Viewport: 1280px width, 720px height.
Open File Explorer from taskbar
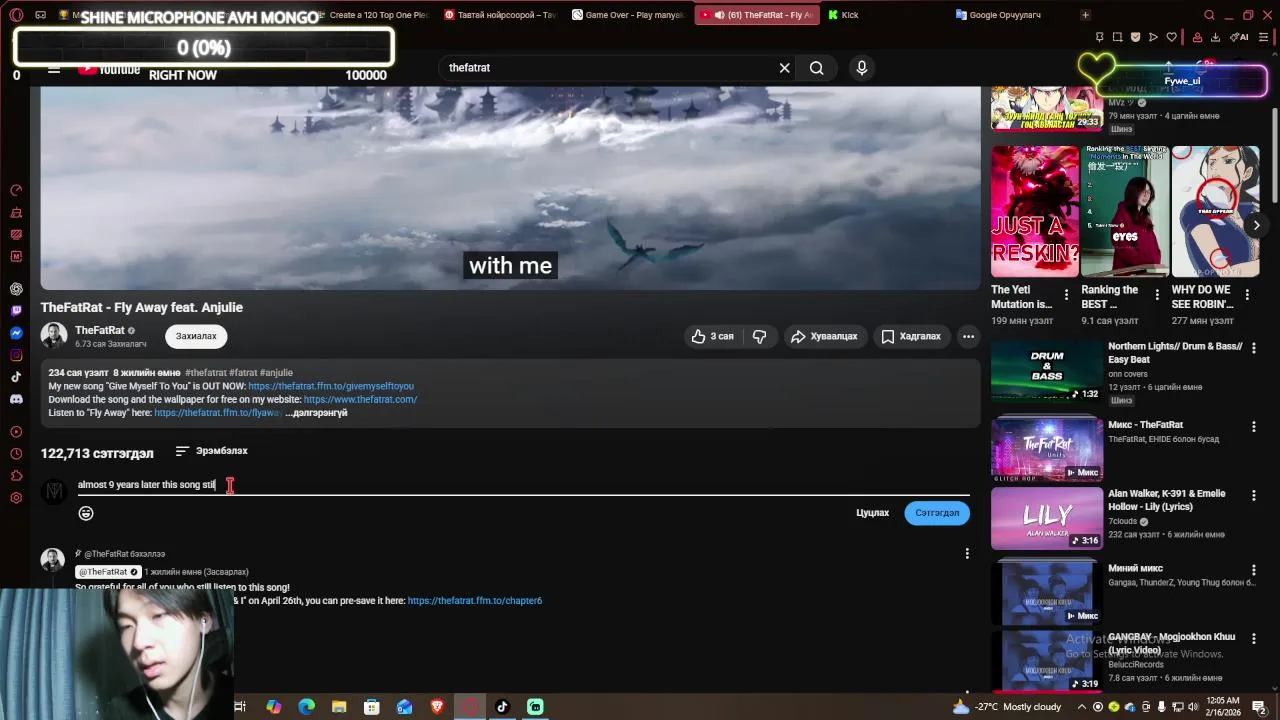pos(339,707)
